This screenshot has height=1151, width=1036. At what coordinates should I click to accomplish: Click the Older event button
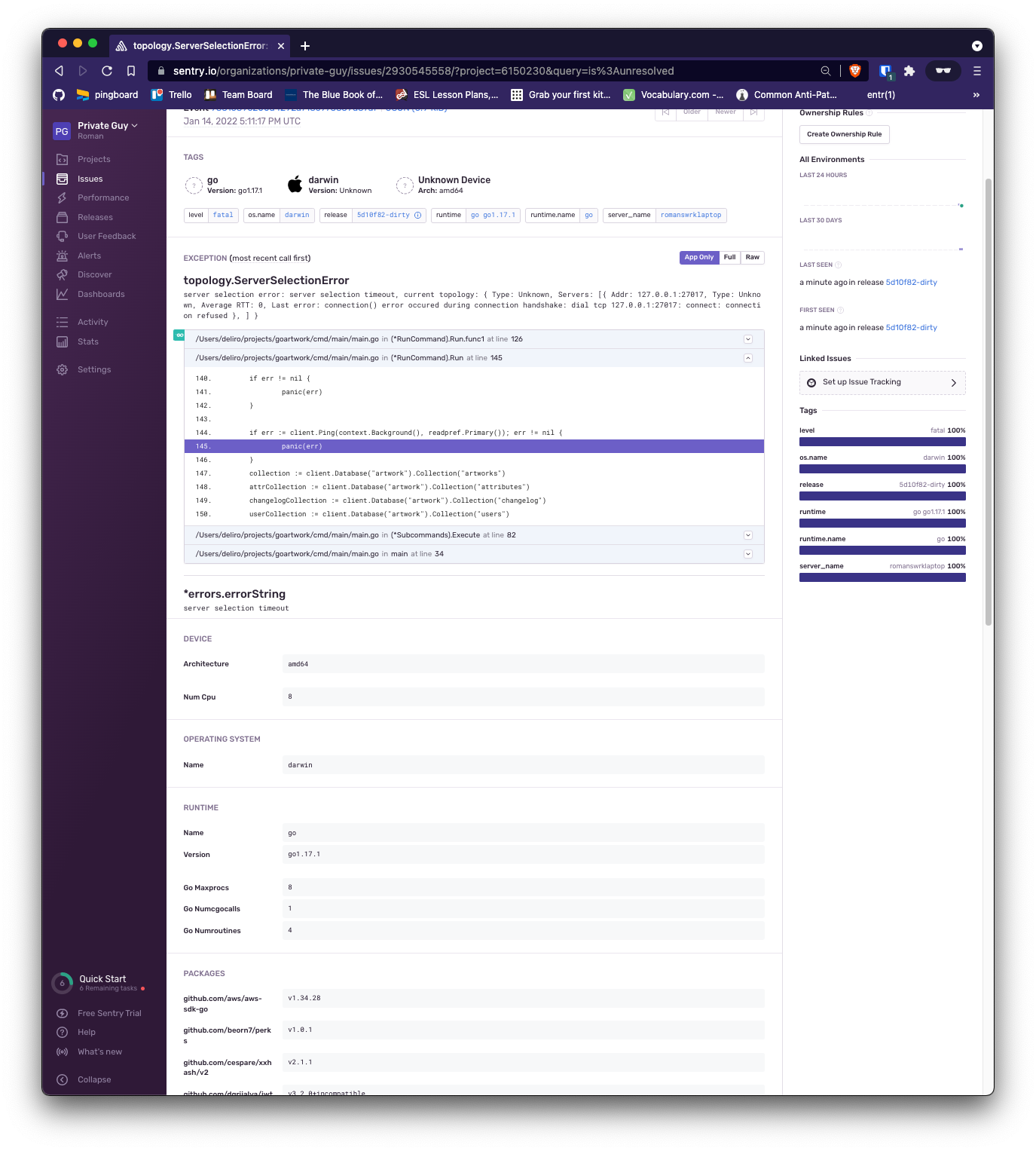point(692,112)
